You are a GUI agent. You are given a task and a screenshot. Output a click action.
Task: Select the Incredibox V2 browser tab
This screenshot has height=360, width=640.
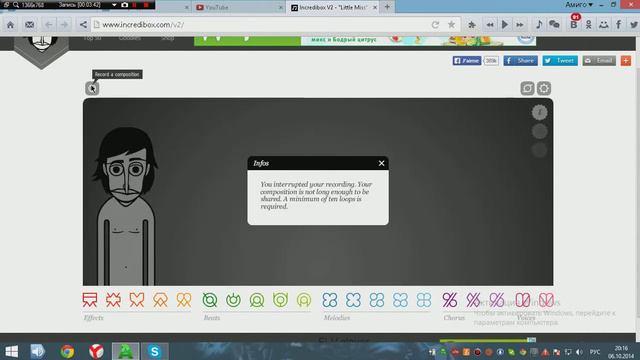pos(333,7)
